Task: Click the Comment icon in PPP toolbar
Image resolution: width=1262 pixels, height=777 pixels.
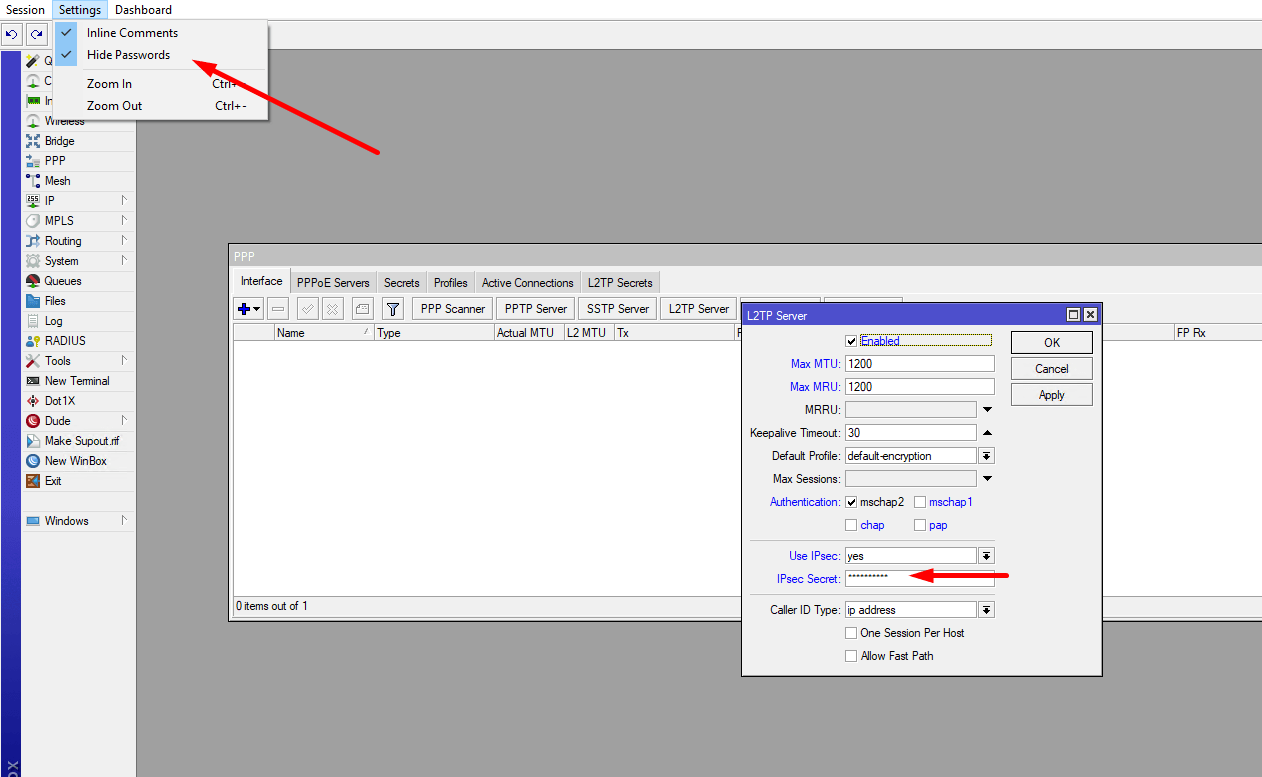Action: click(363, 309)
